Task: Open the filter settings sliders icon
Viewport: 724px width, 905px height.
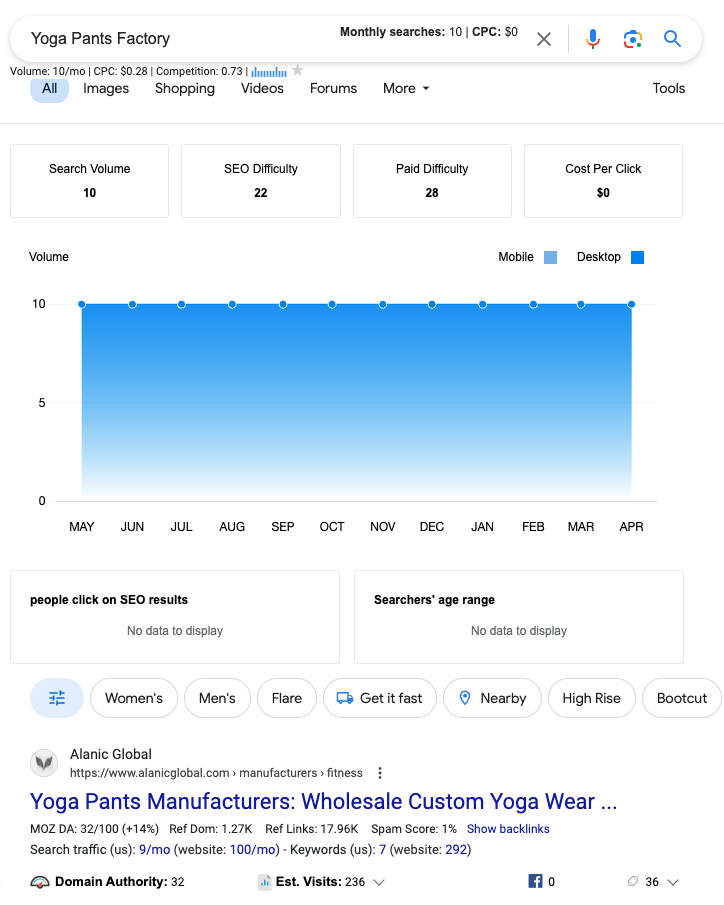Action: pos(57,698)
